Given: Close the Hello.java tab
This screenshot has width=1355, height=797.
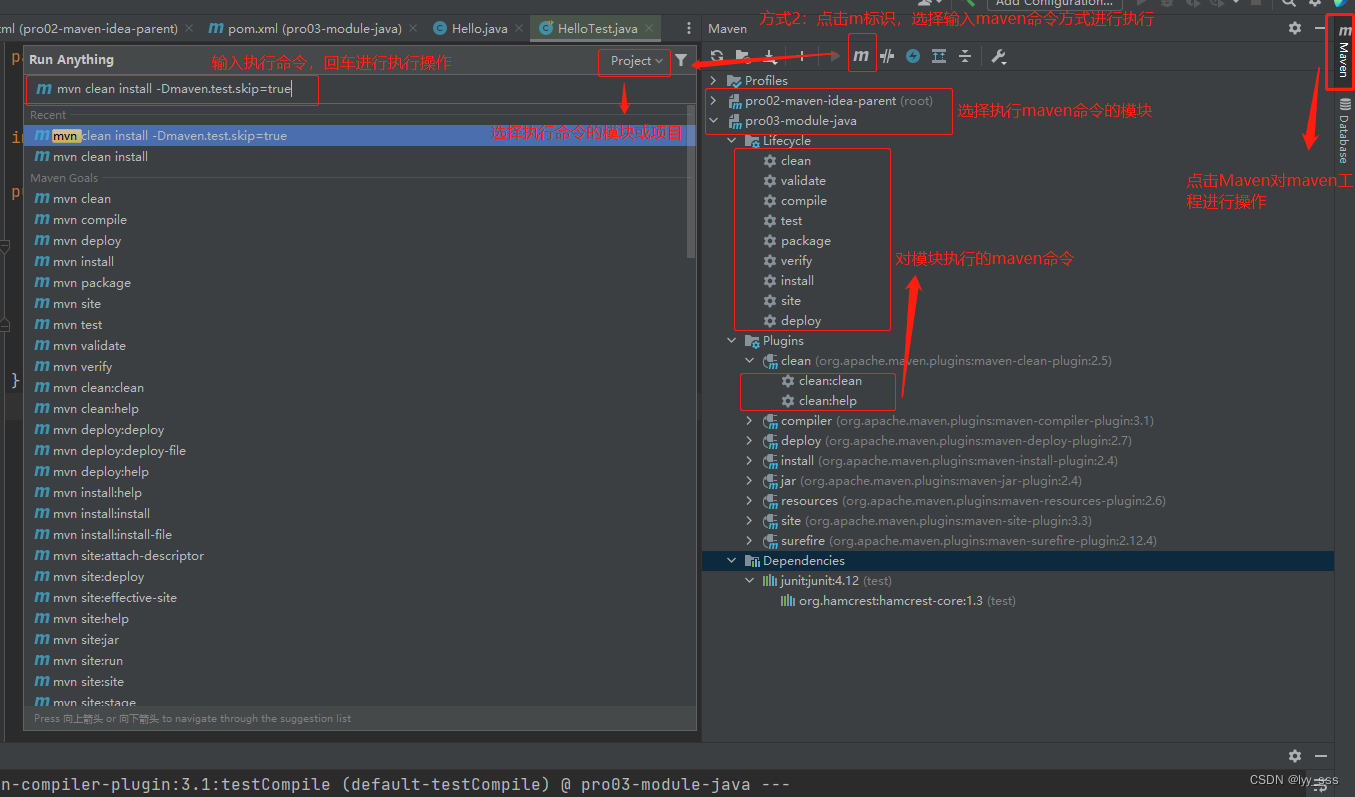Looking at the screenshot, I should (x=519, y=29).
